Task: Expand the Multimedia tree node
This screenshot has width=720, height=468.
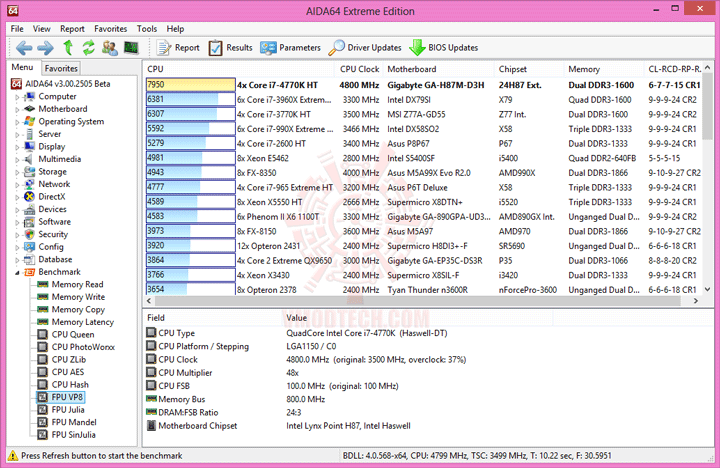Action: (17, 159)
